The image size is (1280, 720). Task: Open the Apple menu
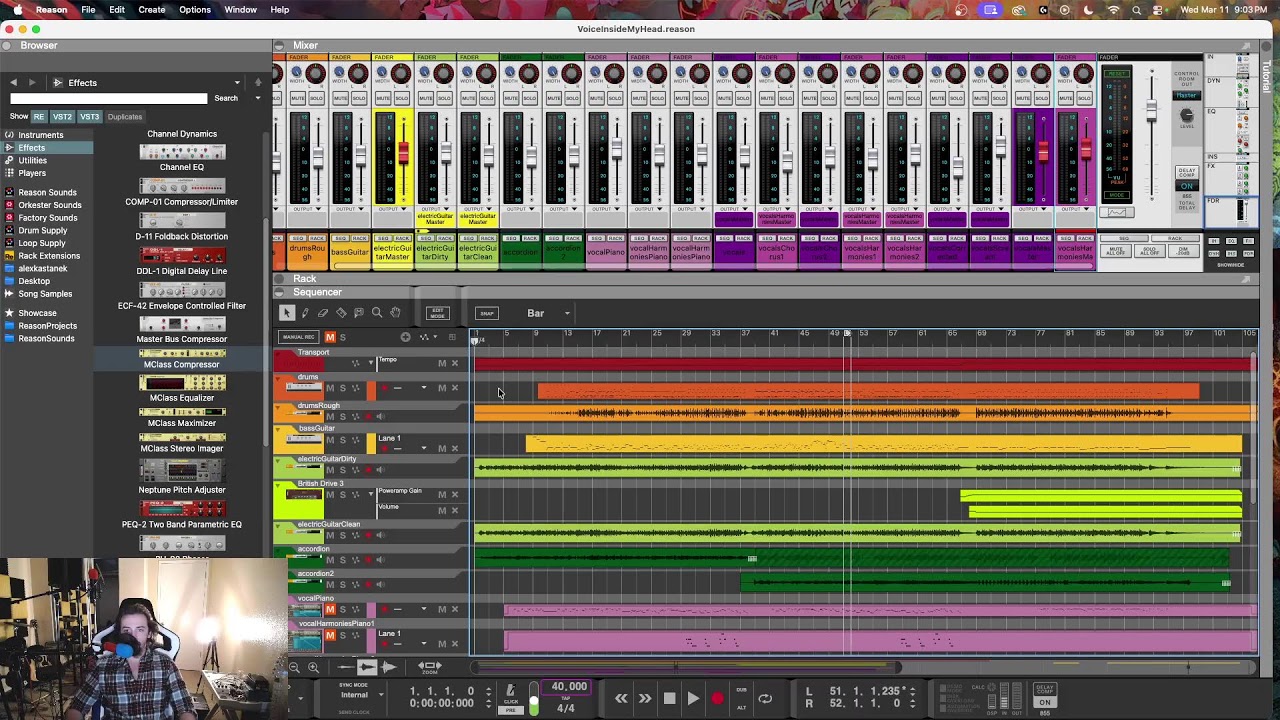(18, 10)
